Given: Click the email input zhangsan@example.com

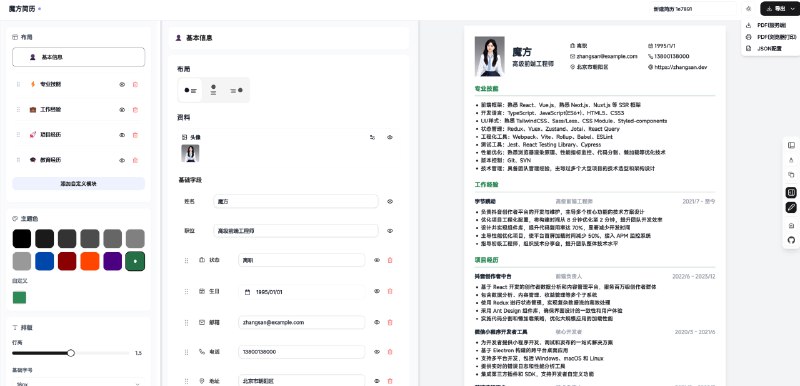Looking at the screenshot, I should 302,322.
